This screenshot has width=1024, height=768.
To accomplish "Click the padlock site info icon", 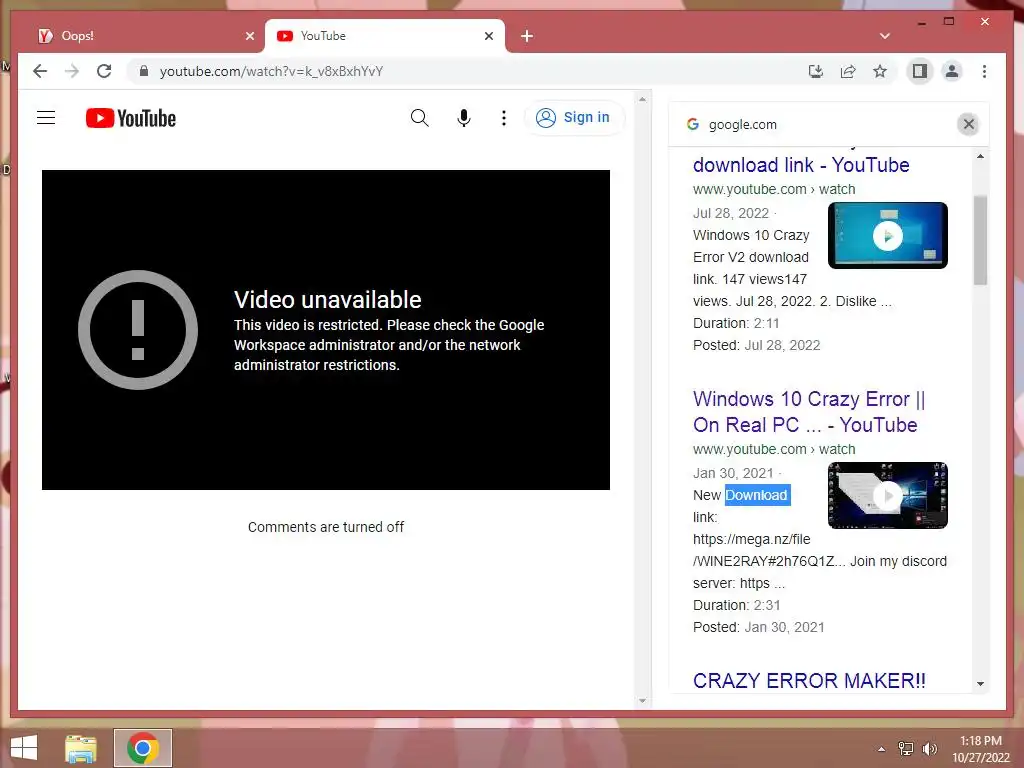I will 144,71.
